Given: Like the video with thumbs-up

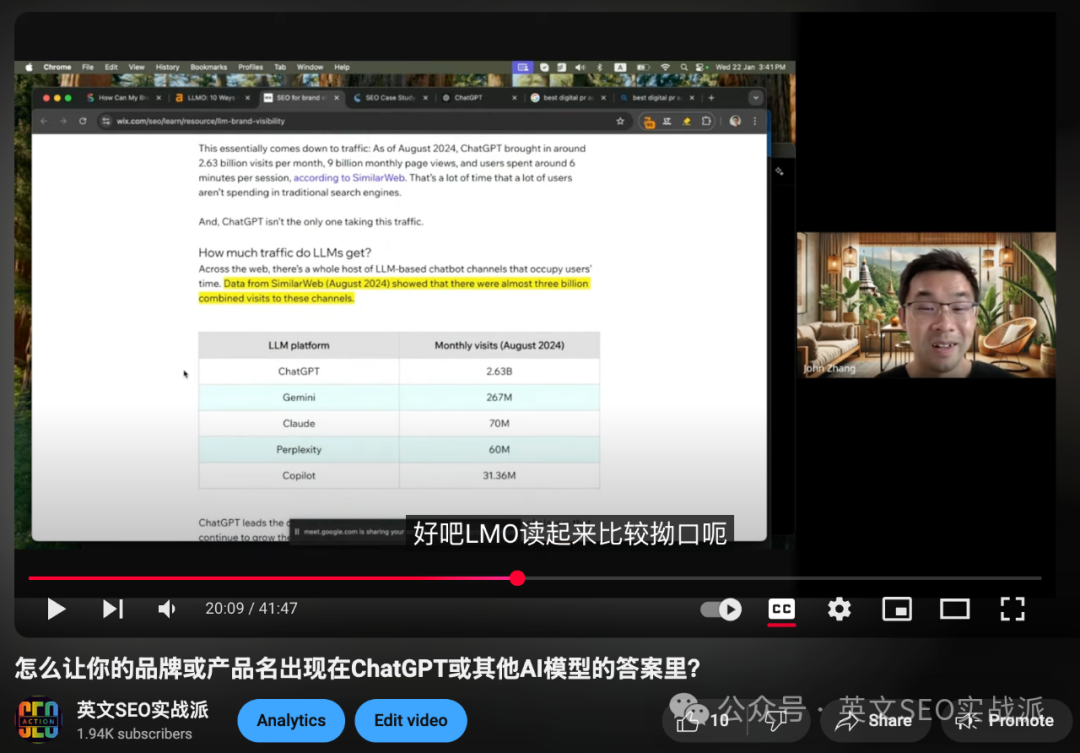Looking at the screenshot, I should pos(703,721).
